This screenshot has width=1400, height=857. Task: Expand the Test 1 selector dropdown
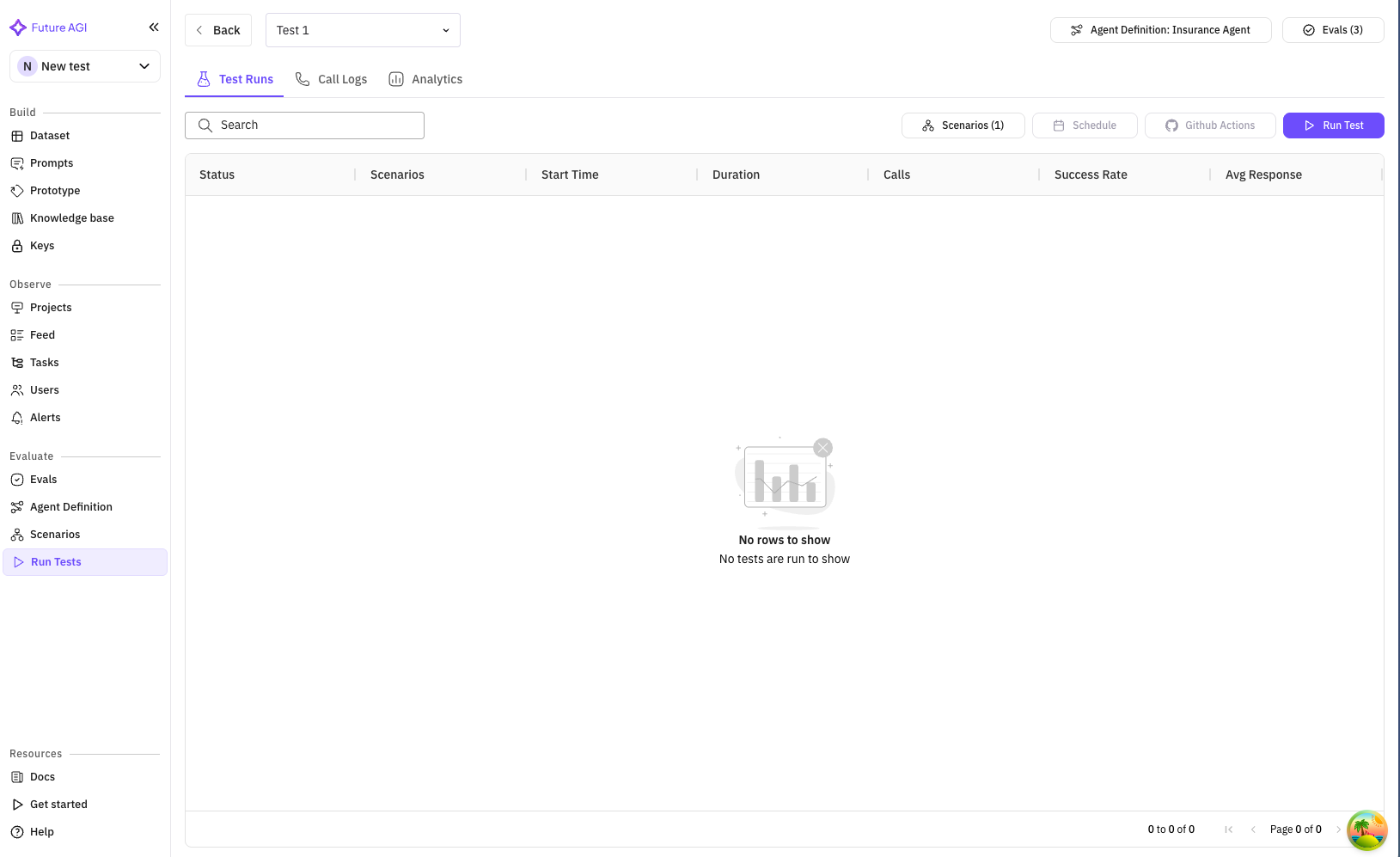click(x=362, y=30)
